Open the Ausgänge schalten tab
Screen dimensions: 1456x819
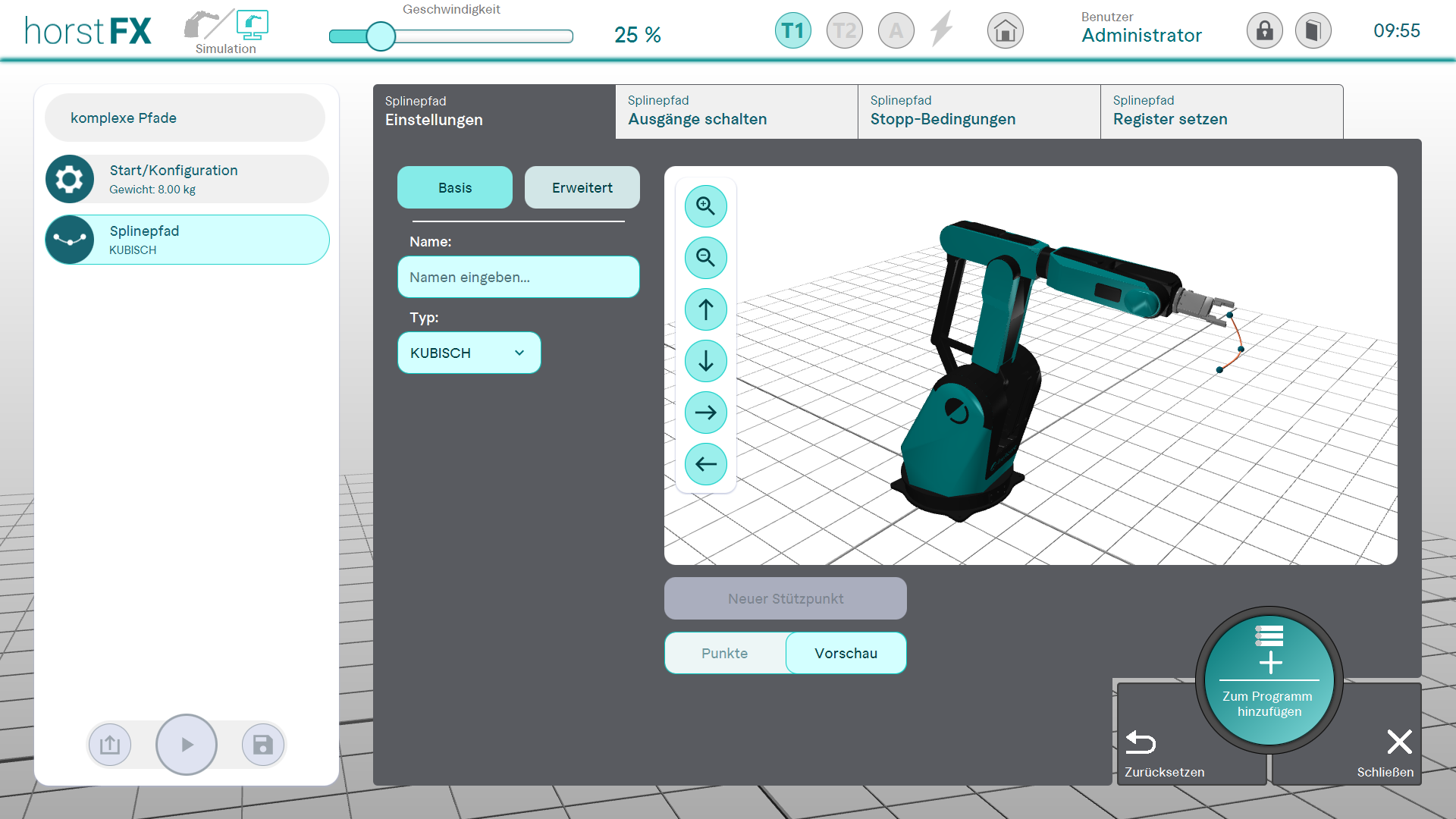(x=736, y=111)
